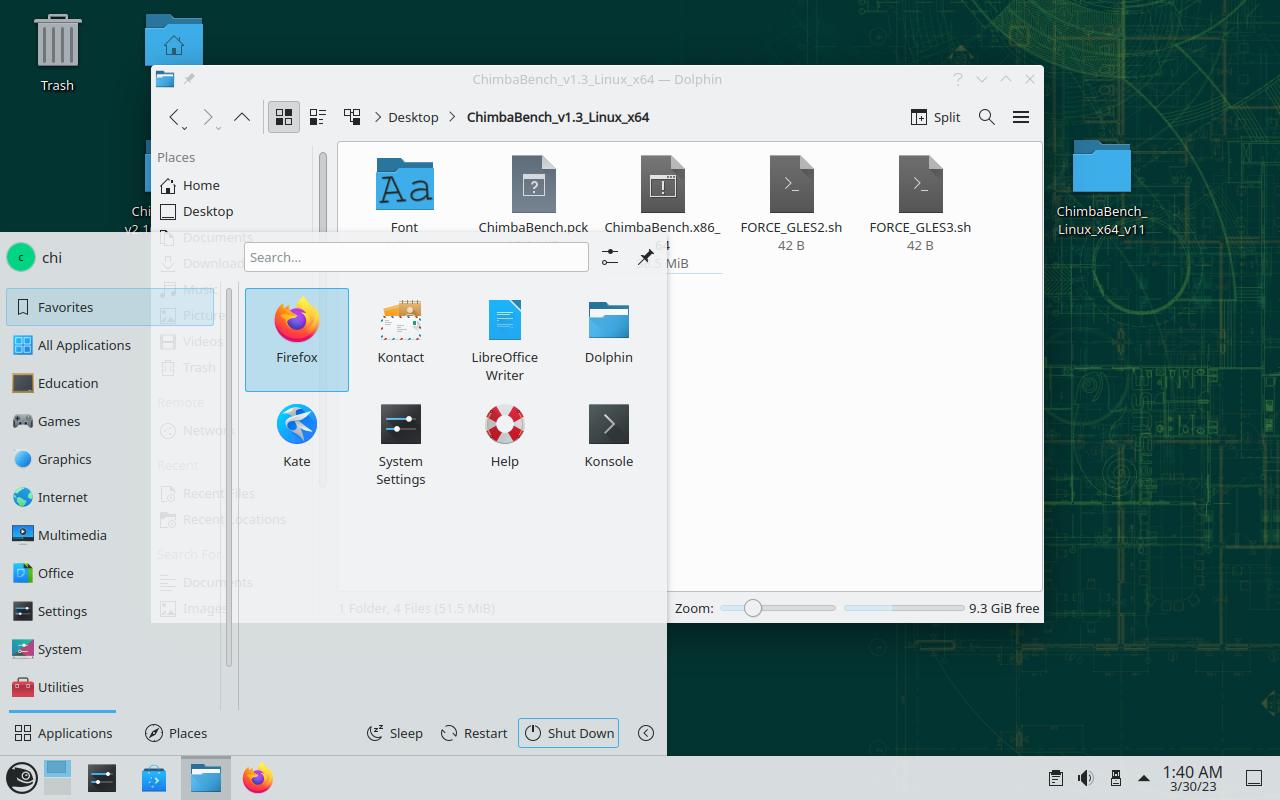Select the FORCE_GLES3.sh script

pos(920,202)
